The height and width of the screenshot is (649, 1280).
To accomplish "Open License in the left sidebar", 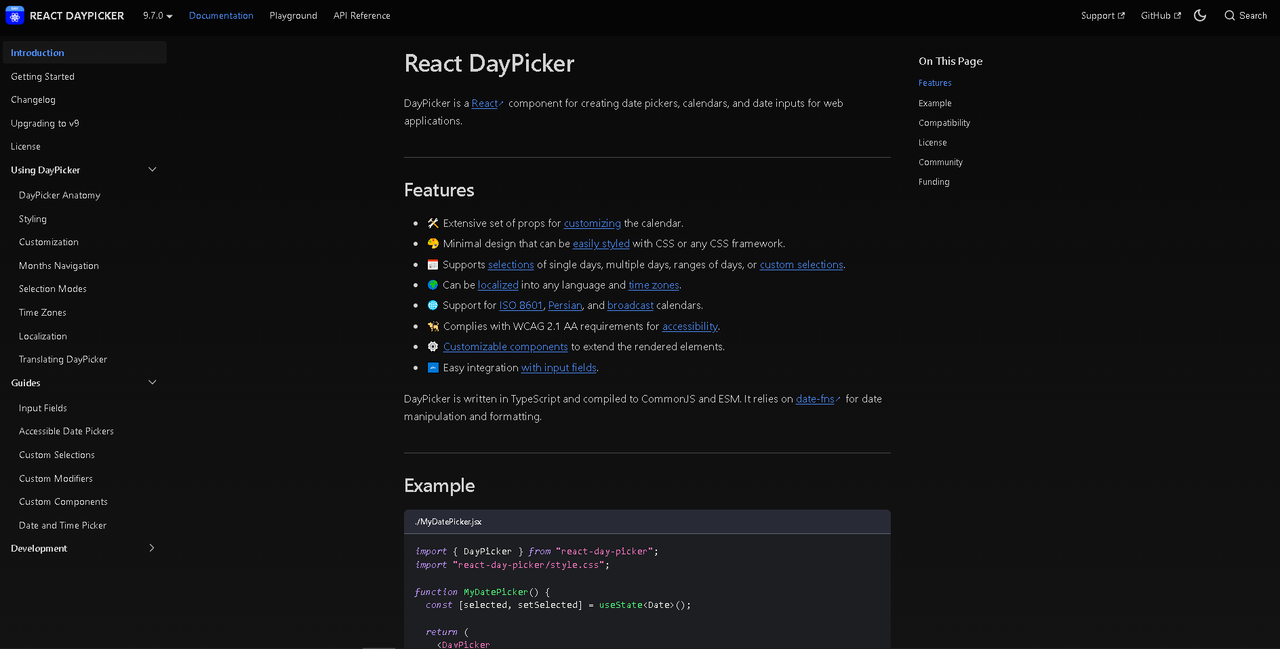I will [x=26, y=147].
